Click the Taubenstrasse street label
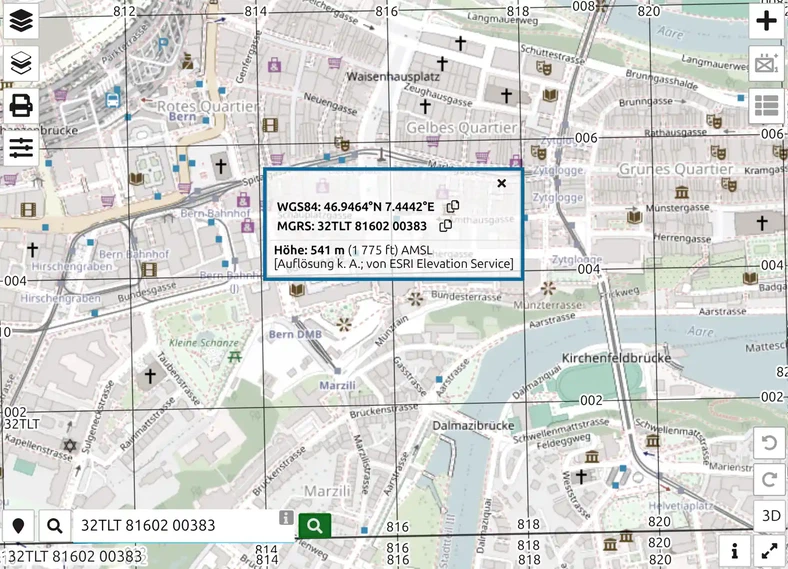Image resolution: width=788 pixels, height=569 pixels. pos(179,378)
